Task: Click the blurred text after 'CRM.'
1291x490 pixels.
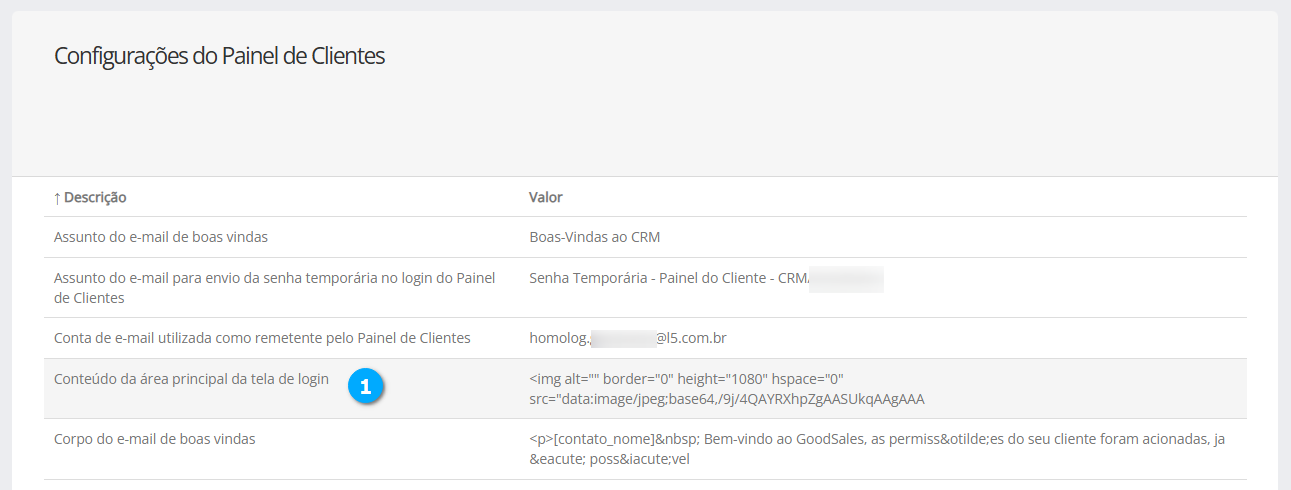Action: click(x=847, y=278)
